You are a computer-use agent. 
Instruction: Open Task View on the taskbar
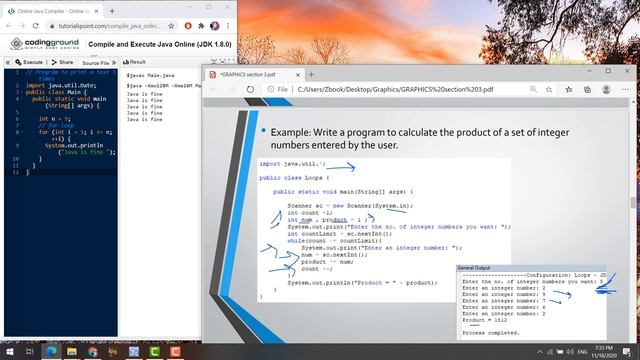pyautogui.click(x=29, y=351)
